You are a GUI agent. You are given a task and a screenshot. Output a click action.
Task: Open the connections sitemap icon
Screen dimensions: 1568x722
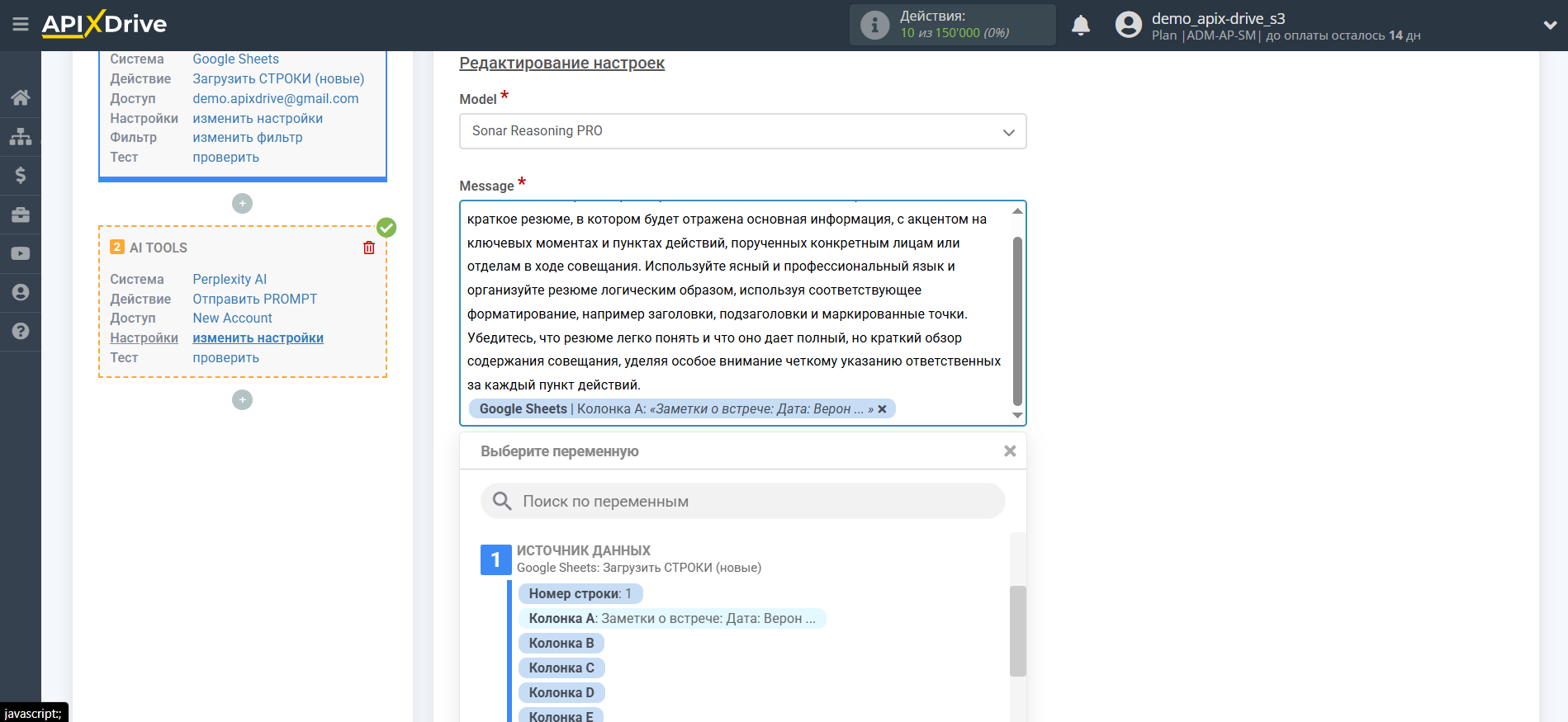point(21,136)
